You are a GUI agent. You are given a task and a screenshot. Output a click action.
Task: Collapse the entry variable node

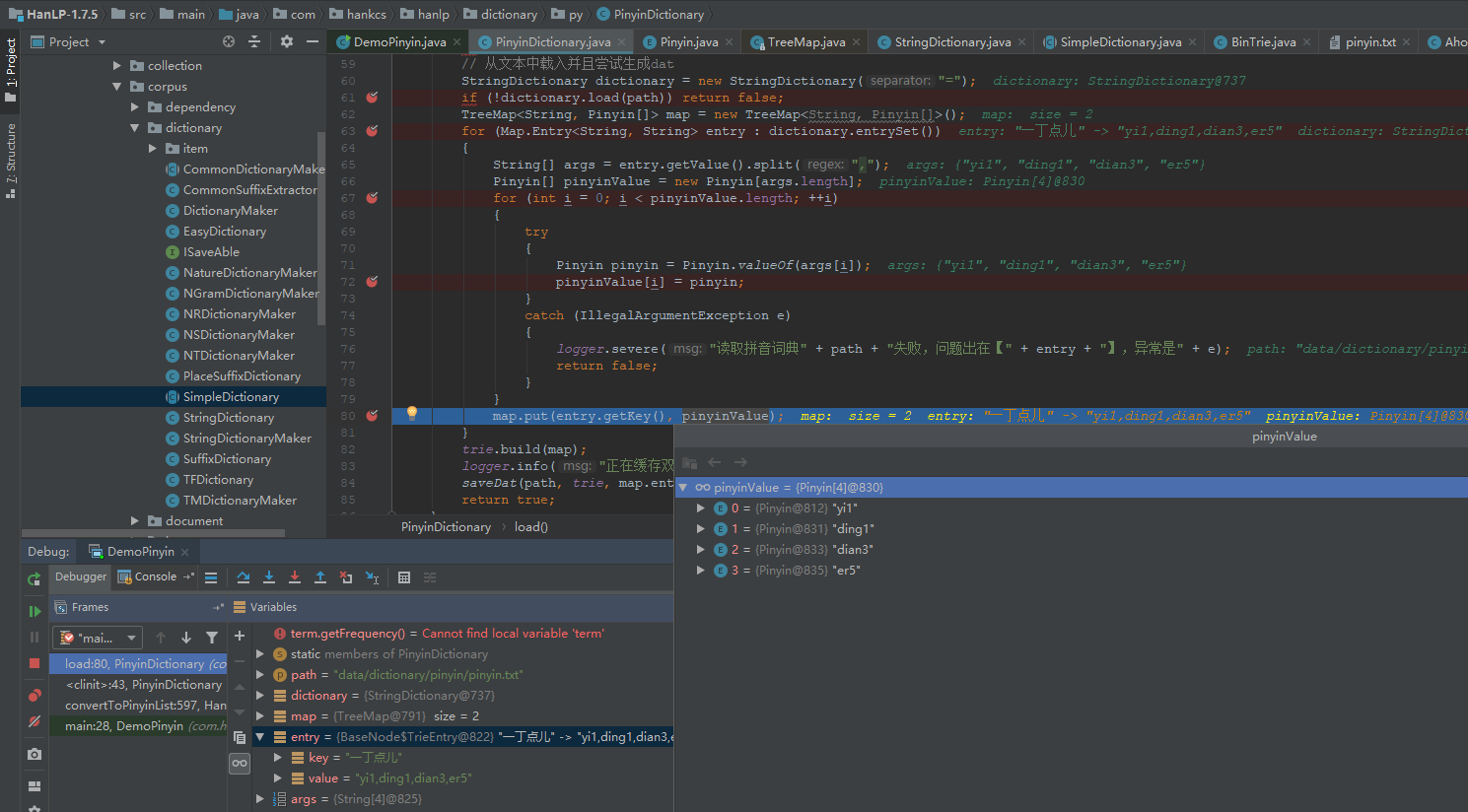point(260,737)
